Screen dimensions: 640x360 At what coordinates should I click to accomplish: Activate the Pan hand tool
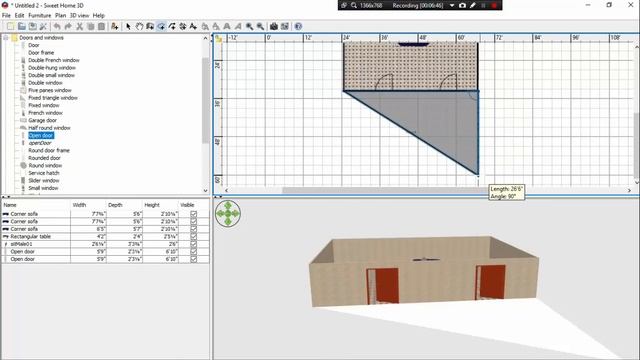(139, 26)
